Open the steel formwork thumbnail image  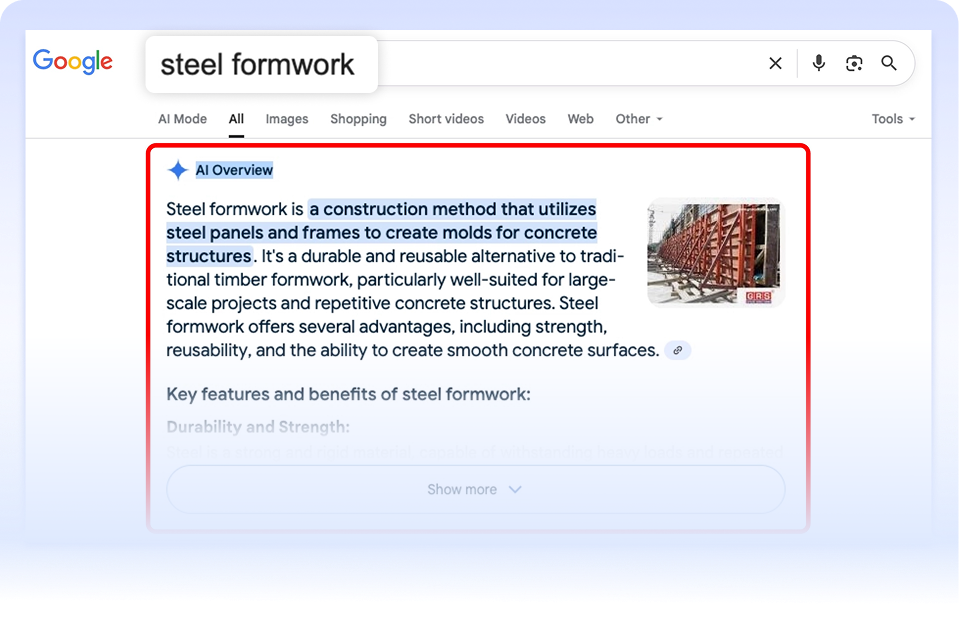coord(715,253)
